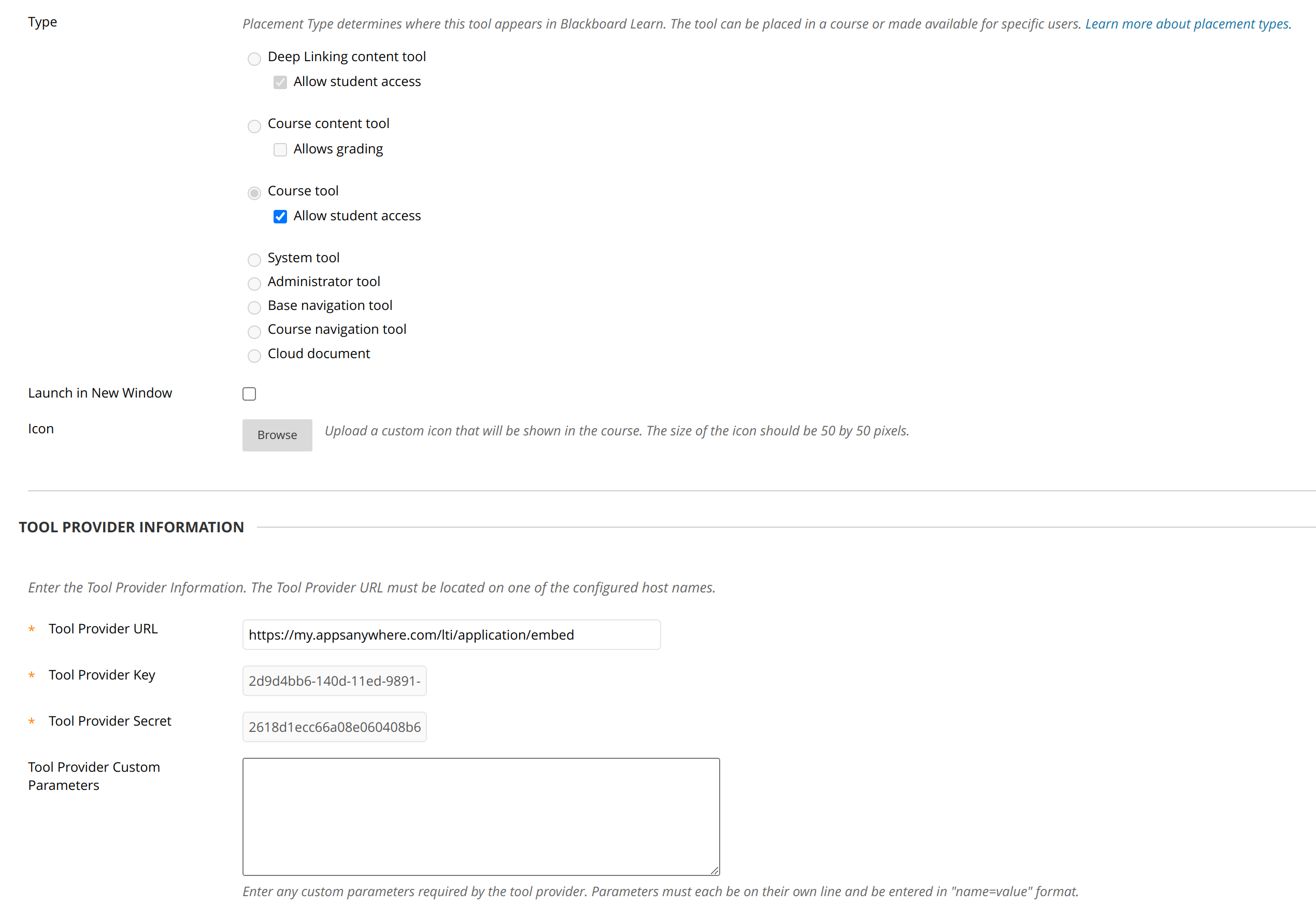Choose the Course tool radio button
1316x906 pixels.
coord(254,193)
